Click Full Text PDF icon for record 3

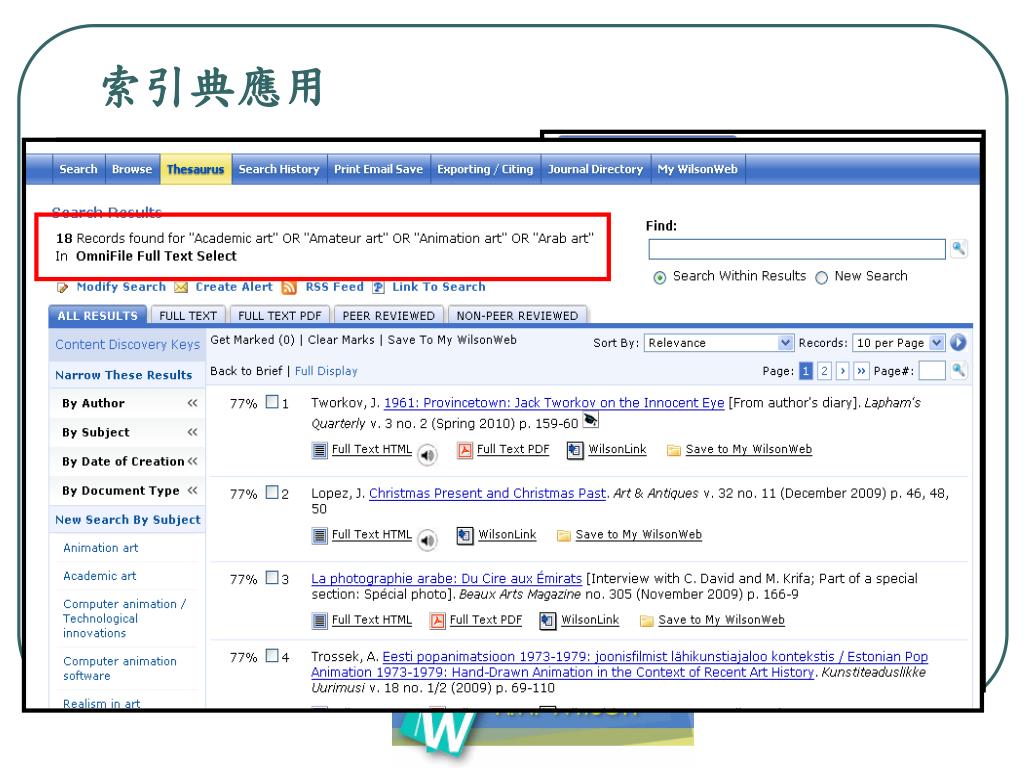click(x=438, y=620)
